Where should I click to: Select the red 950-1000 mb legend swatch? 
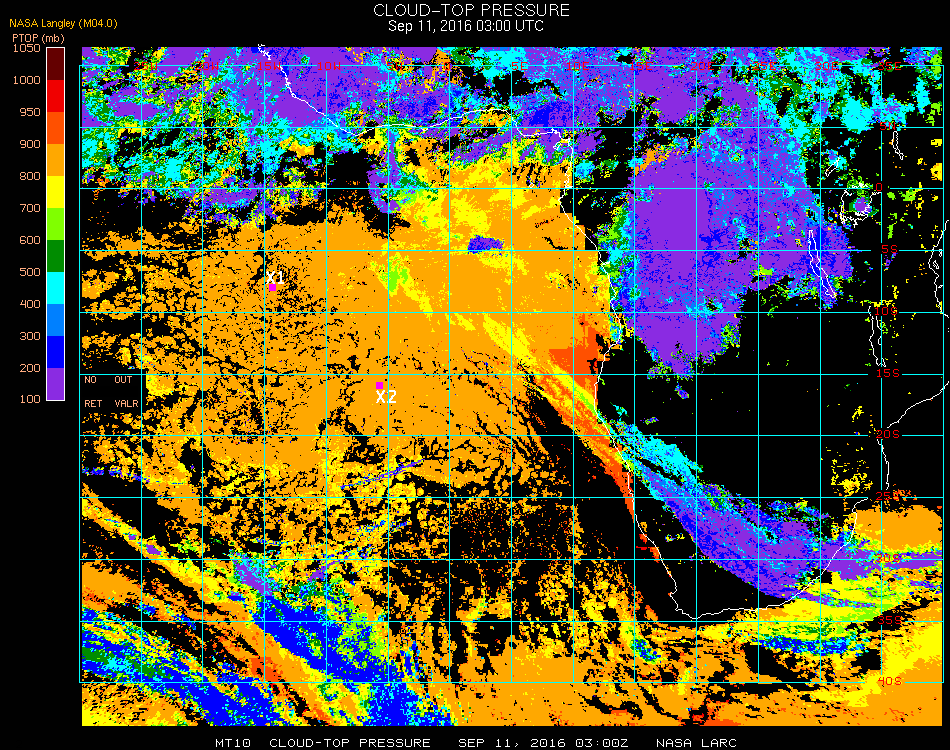tap(55, 96)
